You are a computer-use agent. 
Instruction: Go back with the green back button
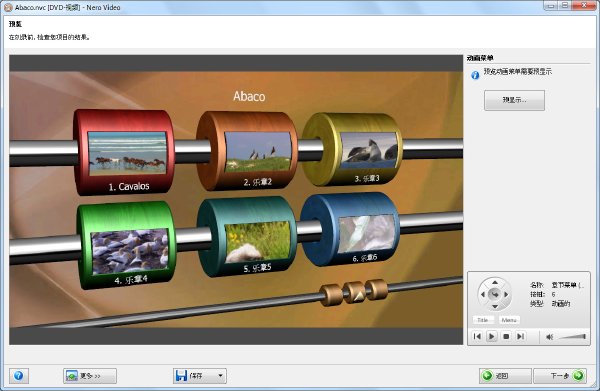click(x=505, y=376)
